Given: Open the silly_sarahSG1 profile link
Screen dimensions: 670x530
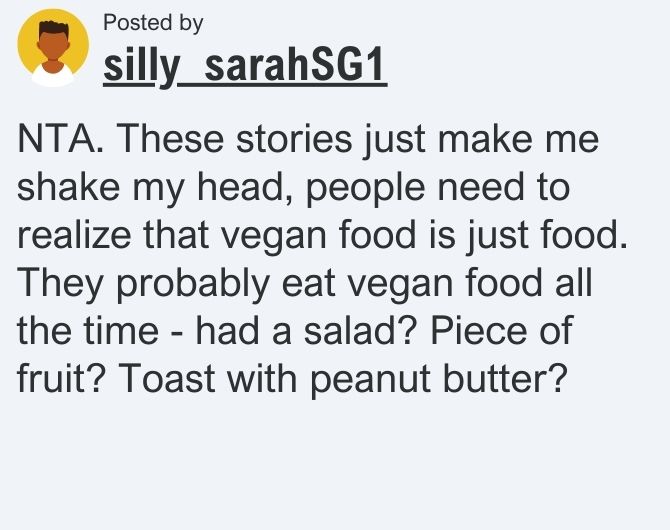Looking at the screenshot, I should tap(245, 67).
